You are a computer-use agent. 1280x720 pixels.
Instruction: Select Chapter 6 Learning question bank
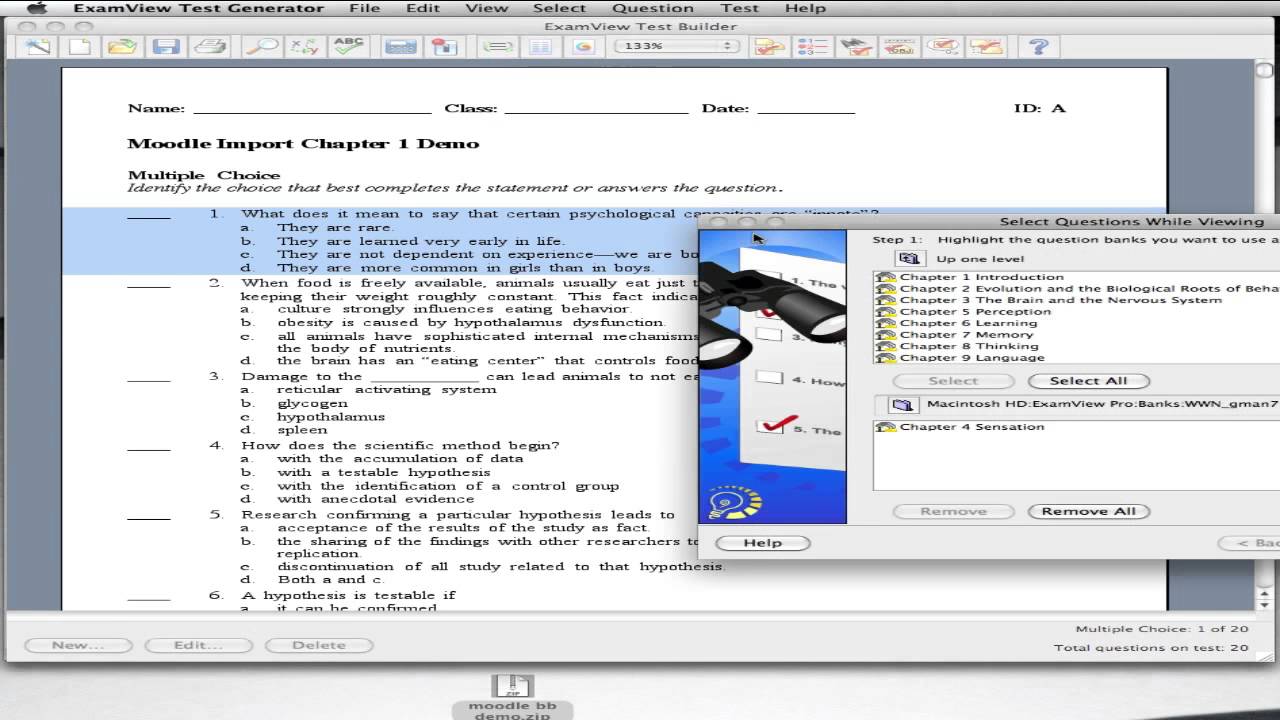pos(957,323)
